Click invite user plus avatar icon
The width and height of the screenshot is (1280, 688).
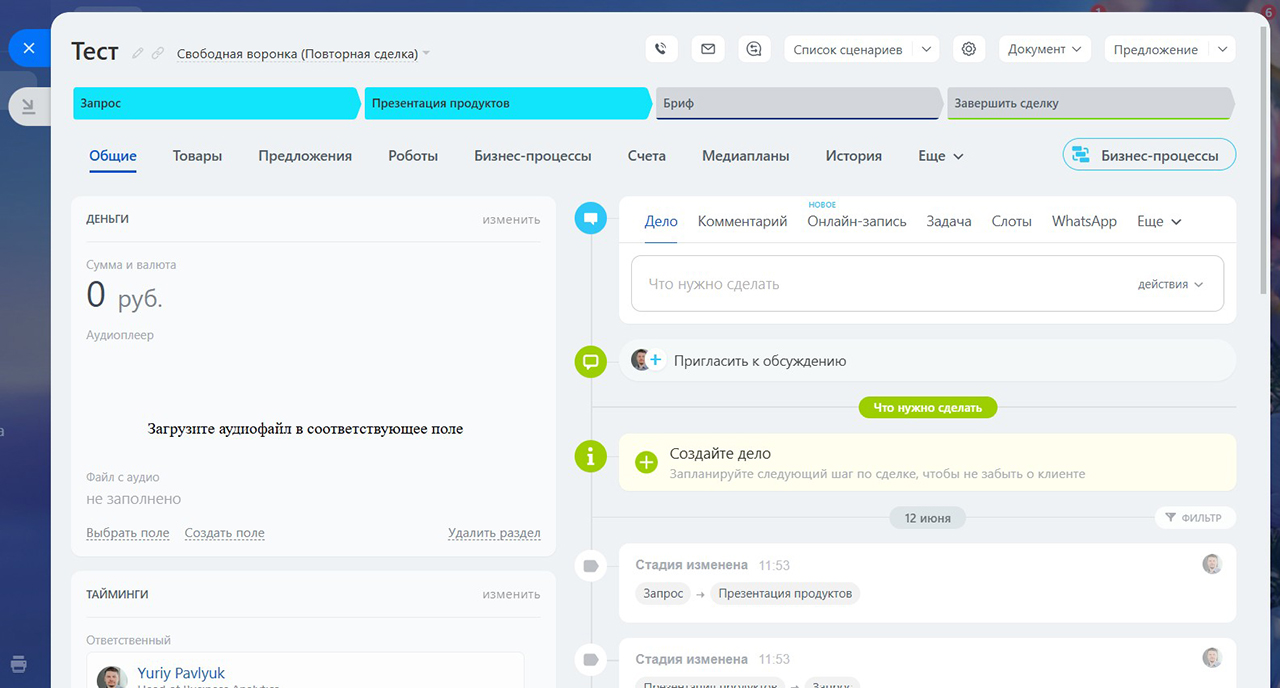click(x=648, y=360)
